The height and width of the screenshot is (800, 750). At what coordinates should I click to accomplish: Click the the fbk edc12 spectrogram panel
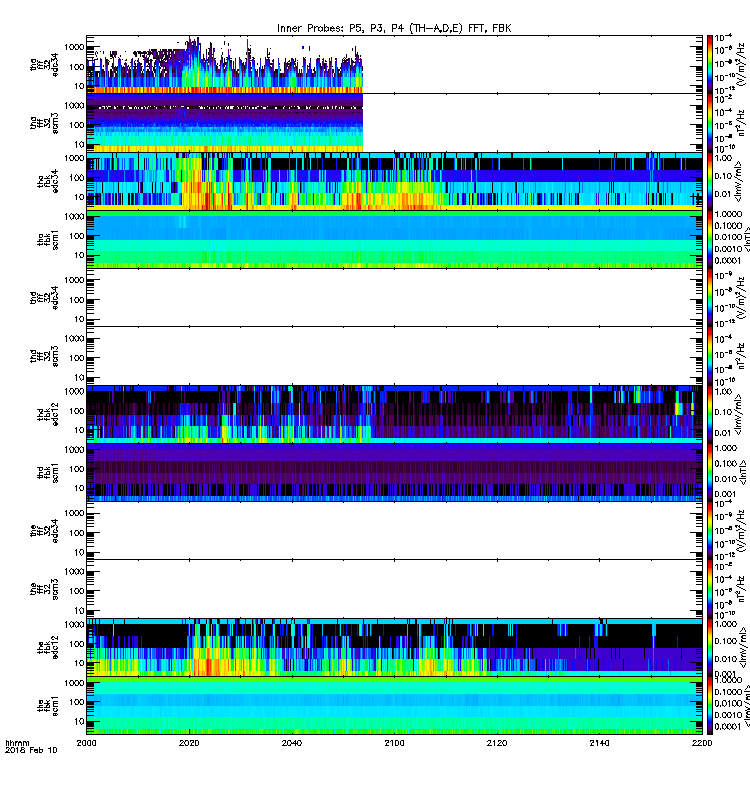[394, 647]
